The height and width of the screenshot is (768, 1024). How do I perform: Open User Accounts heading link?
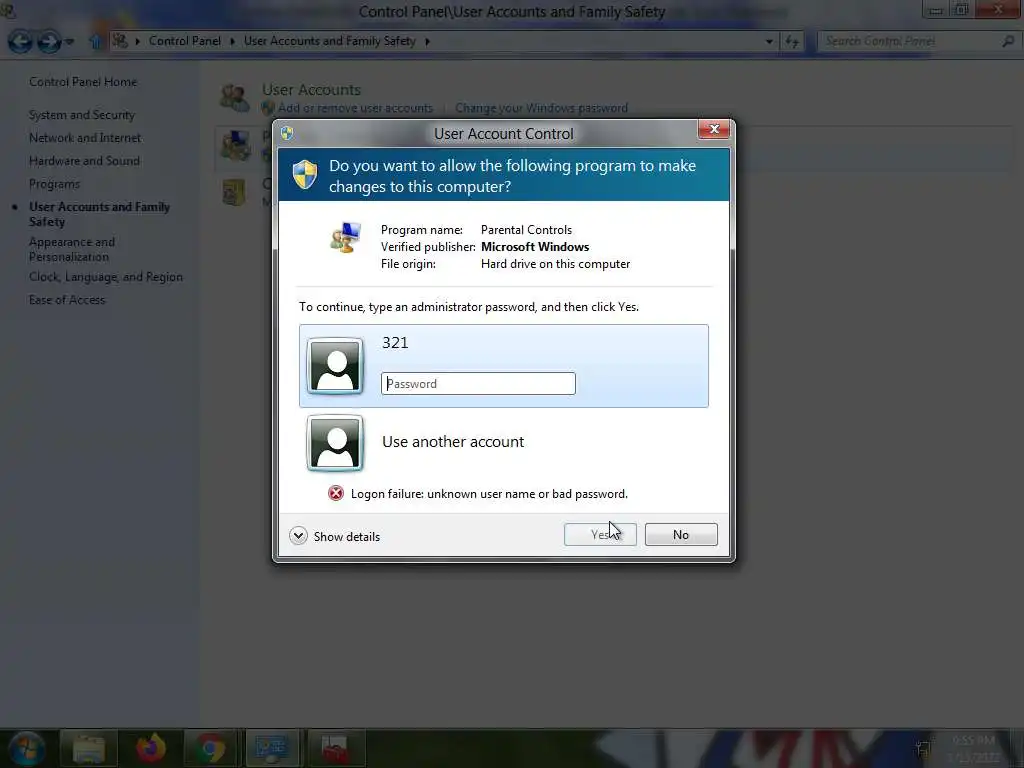click(x=311, y=89)
